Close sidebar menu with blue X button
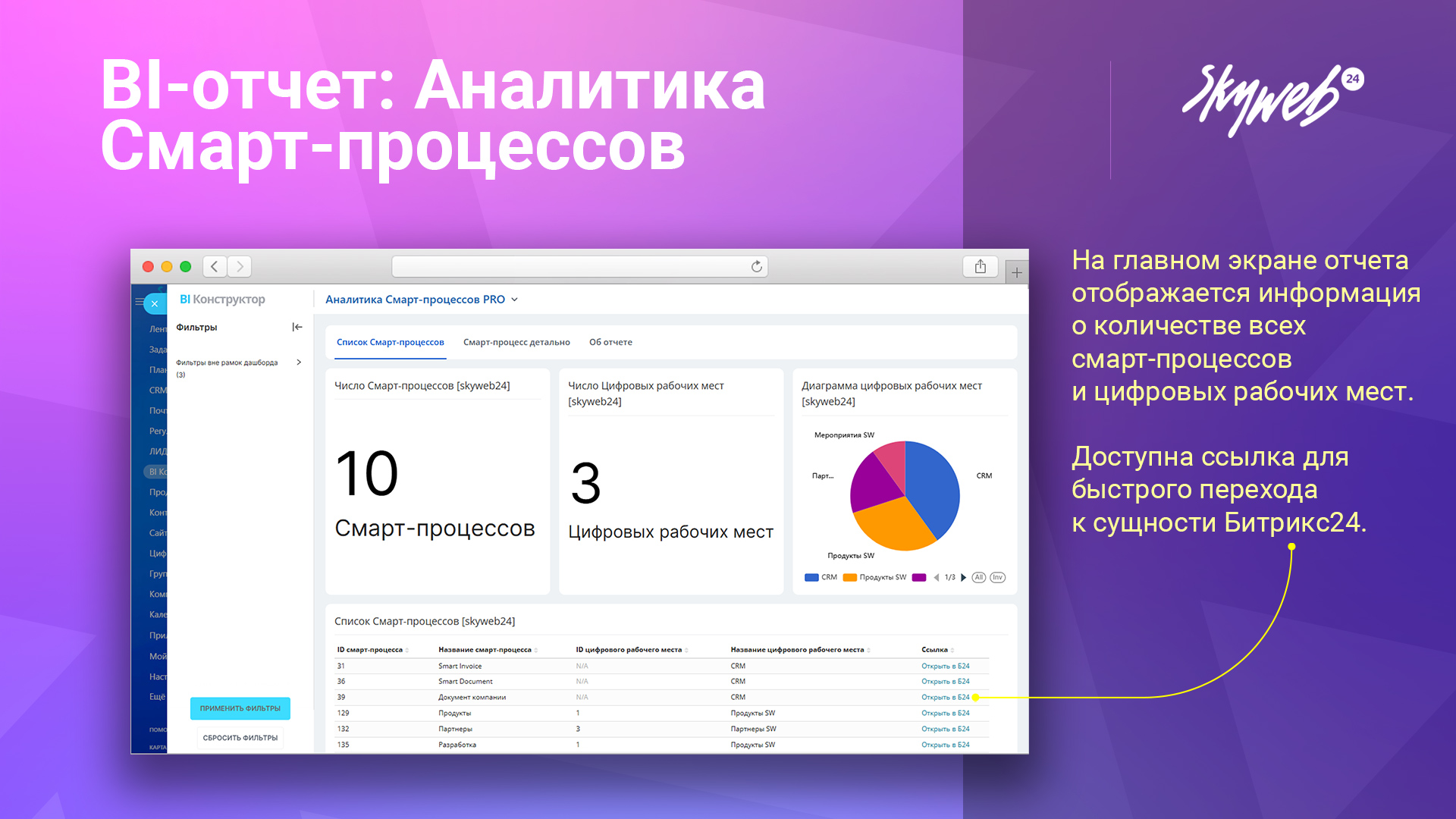This screenshot has width=1456, height=819. (x=155, y=303)
